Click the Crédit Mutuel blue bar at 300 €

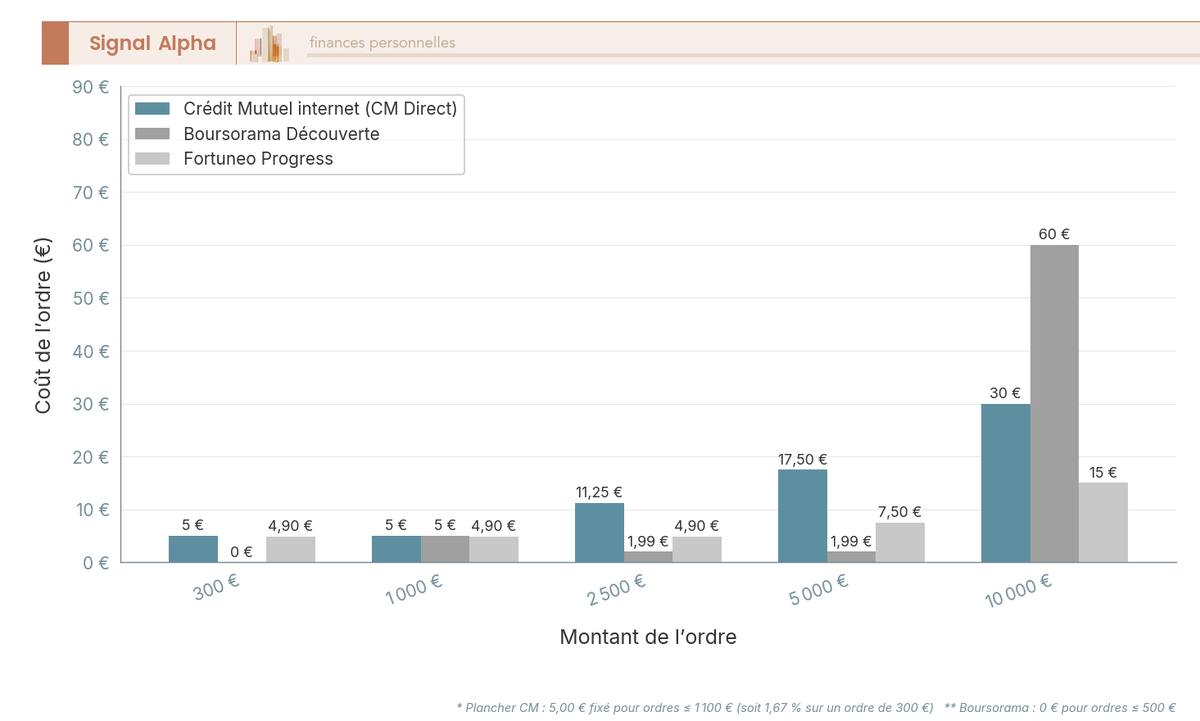click(193, 549)
